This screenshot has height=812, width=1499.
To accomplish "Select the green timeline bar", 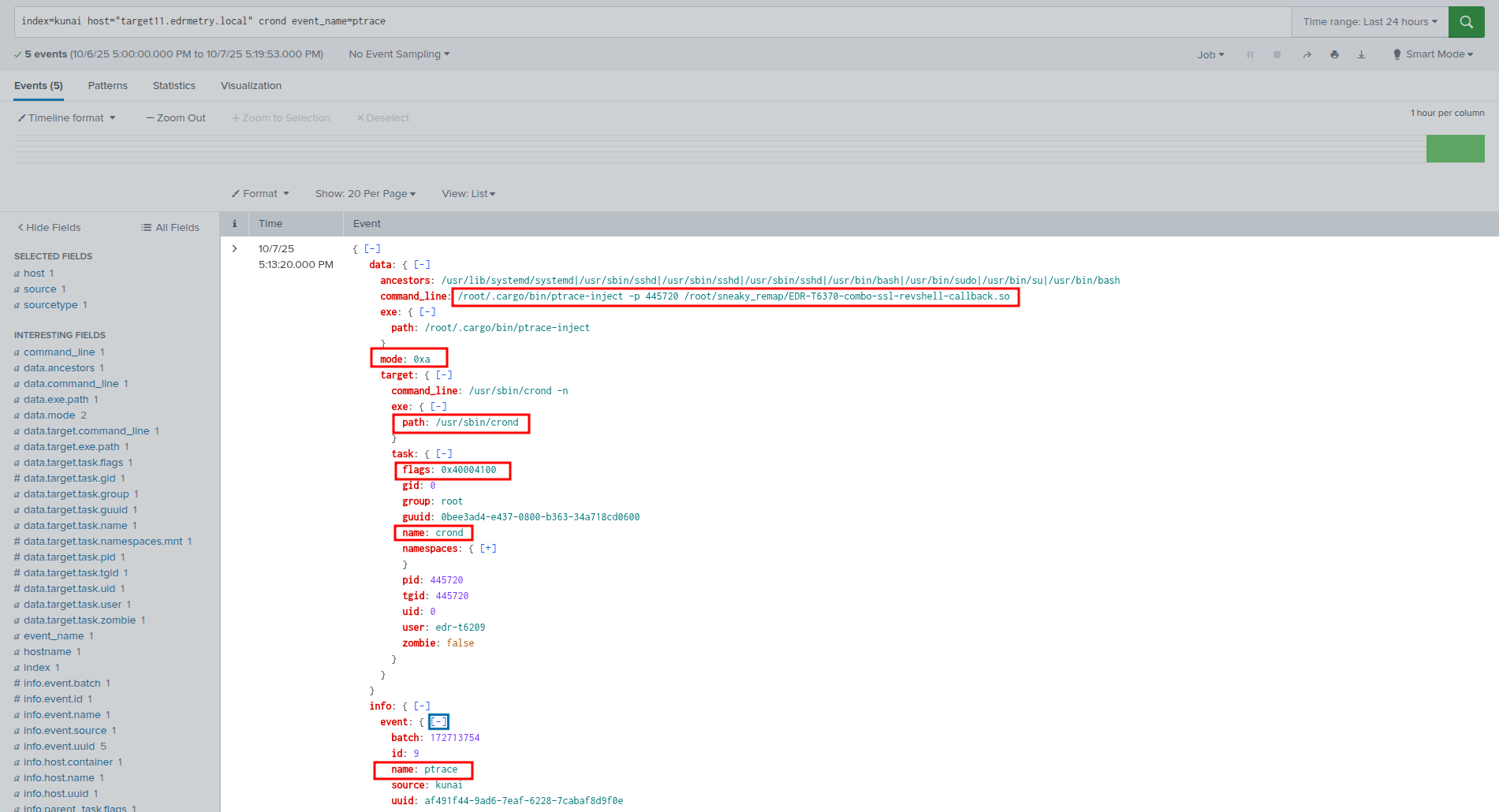I will pyautogui.click(x=1455, y=148).
